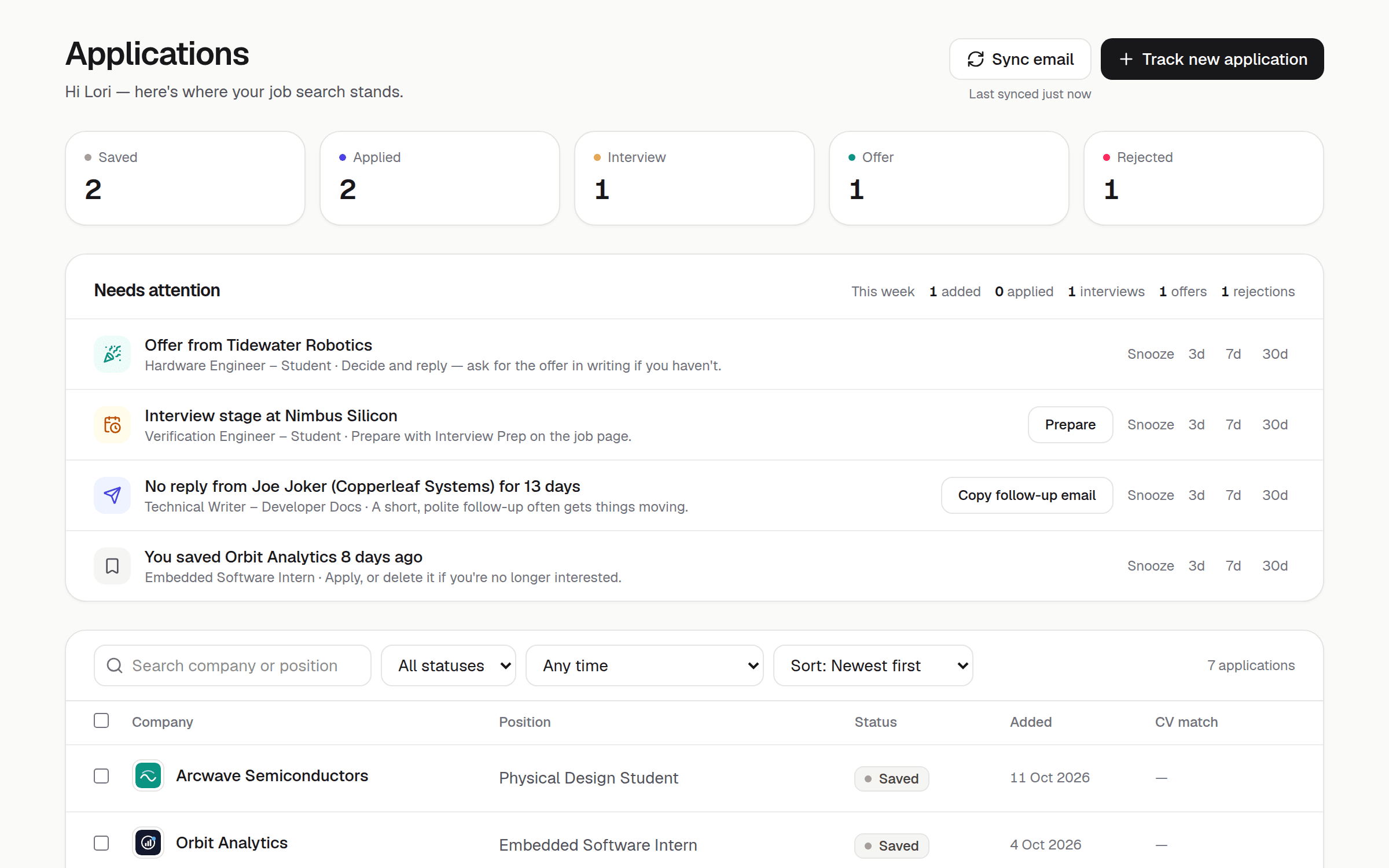Image resolution: width=1389 pixels, height=868 pixels.
Task: Click the CV match column header
Action: 1186,722
